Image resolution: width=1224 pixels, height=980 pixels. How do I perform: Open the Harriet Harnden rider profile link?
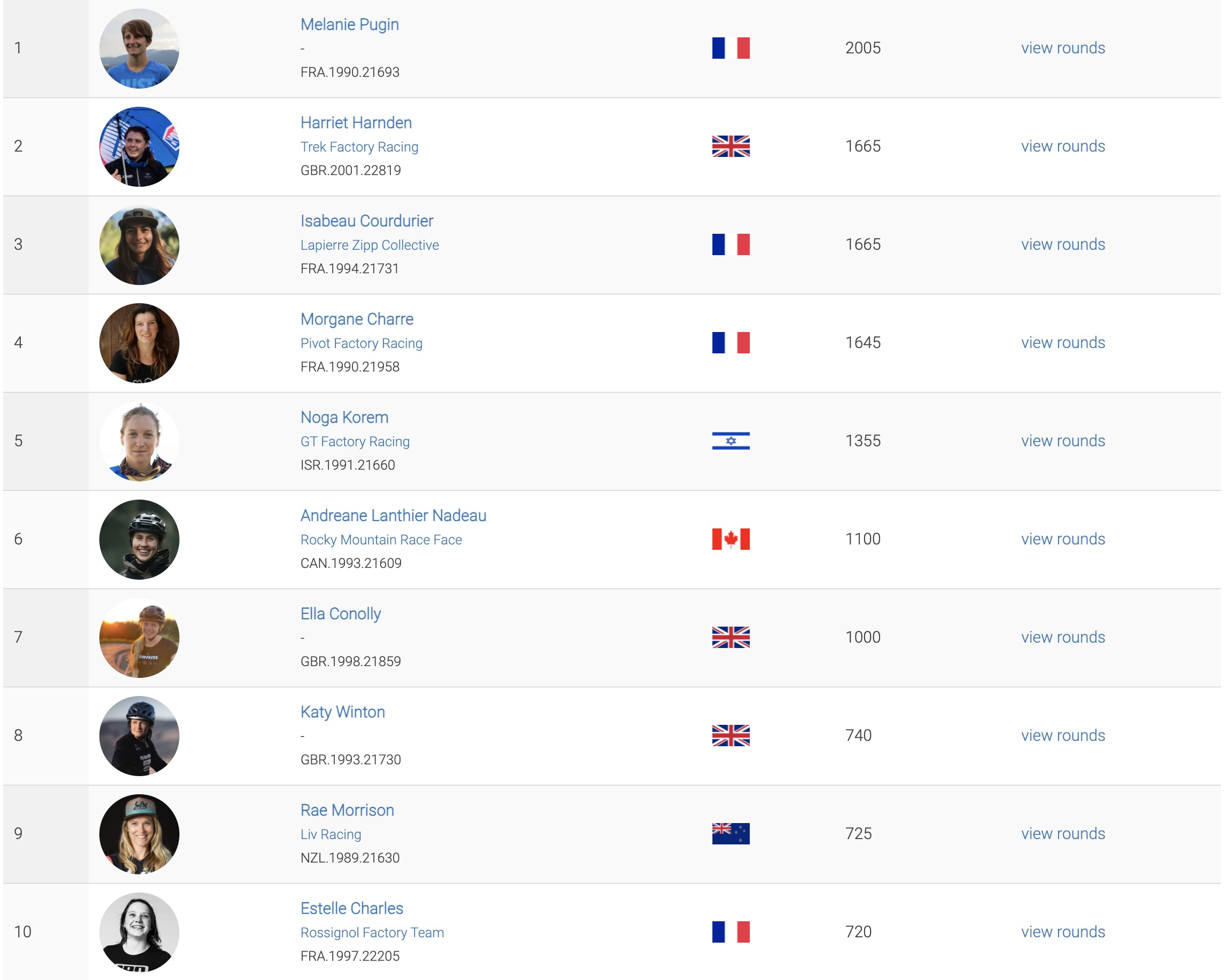point(356,123)
